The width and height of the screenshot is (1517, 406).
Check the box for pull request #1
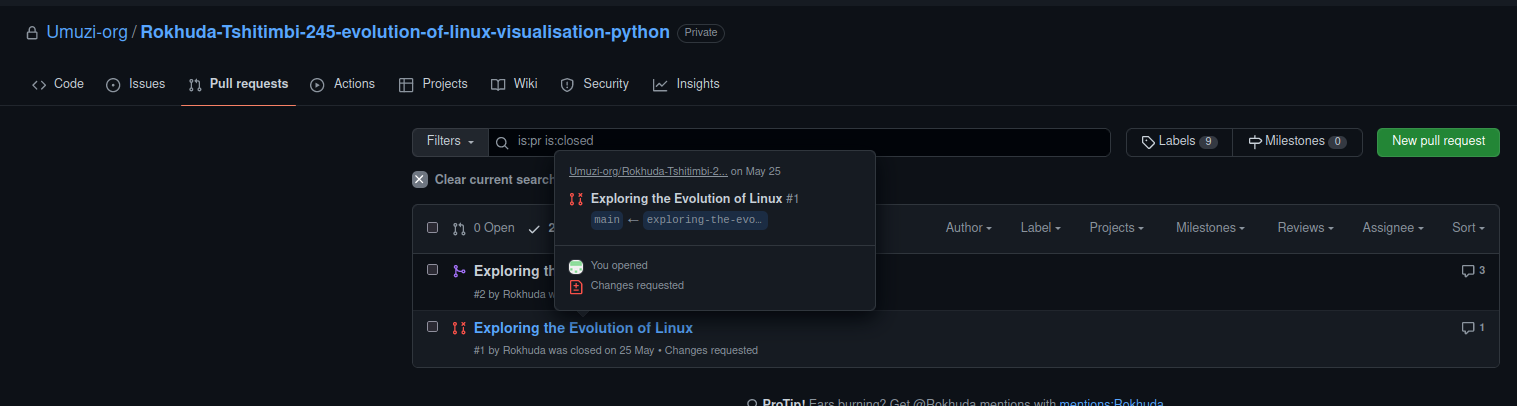(433, 327)
